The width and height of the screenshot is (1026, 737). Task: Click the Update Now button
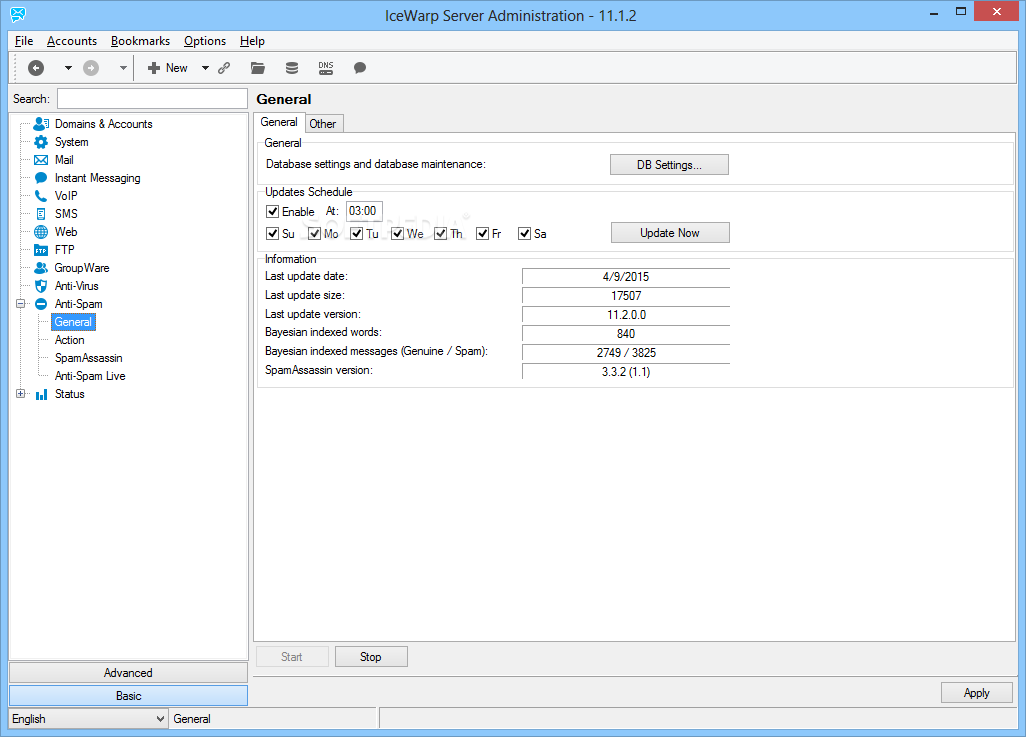click(670, 233)
